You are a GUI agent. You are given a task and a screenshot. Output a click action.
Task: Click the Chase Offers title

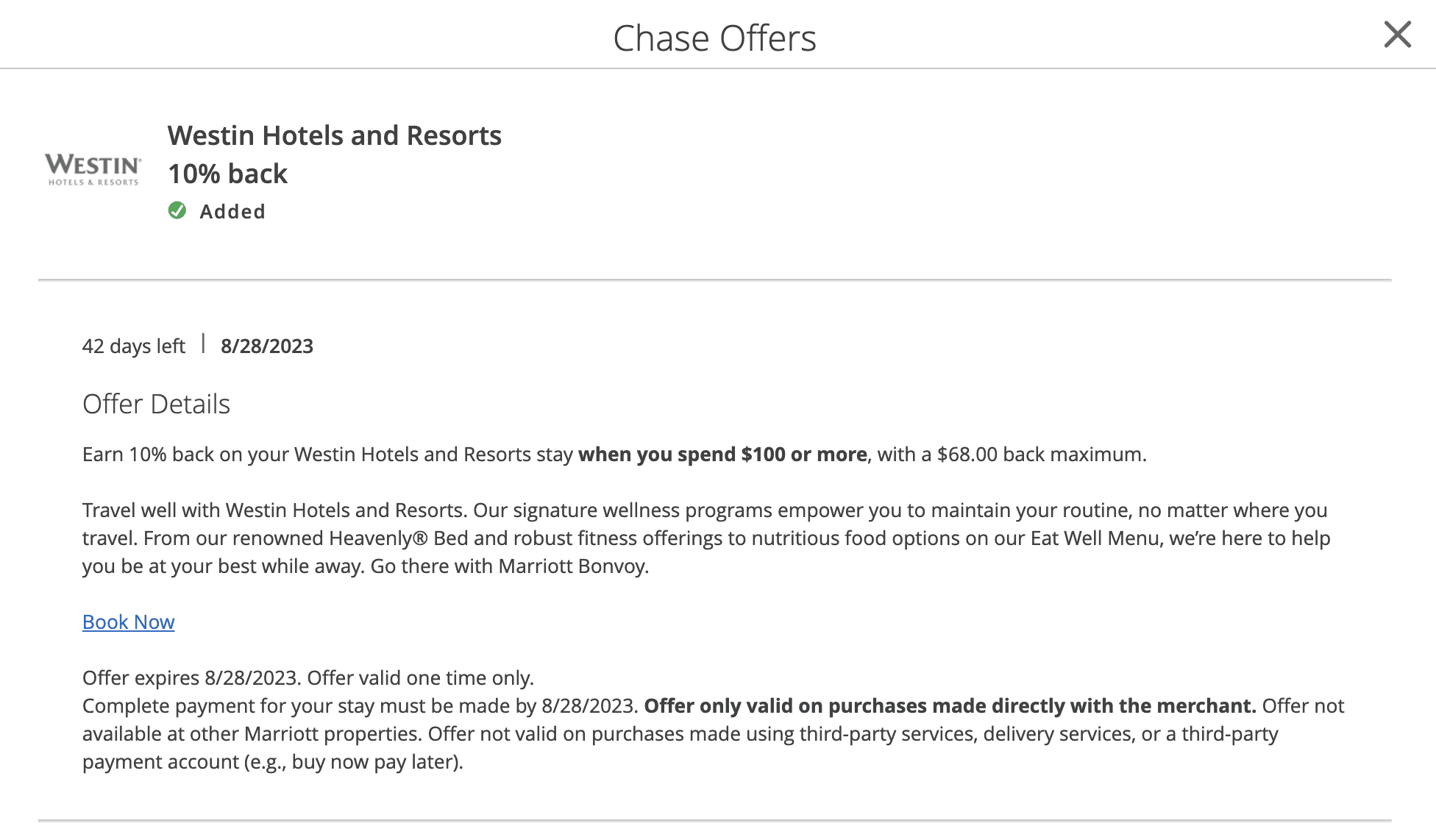(715, 38)
